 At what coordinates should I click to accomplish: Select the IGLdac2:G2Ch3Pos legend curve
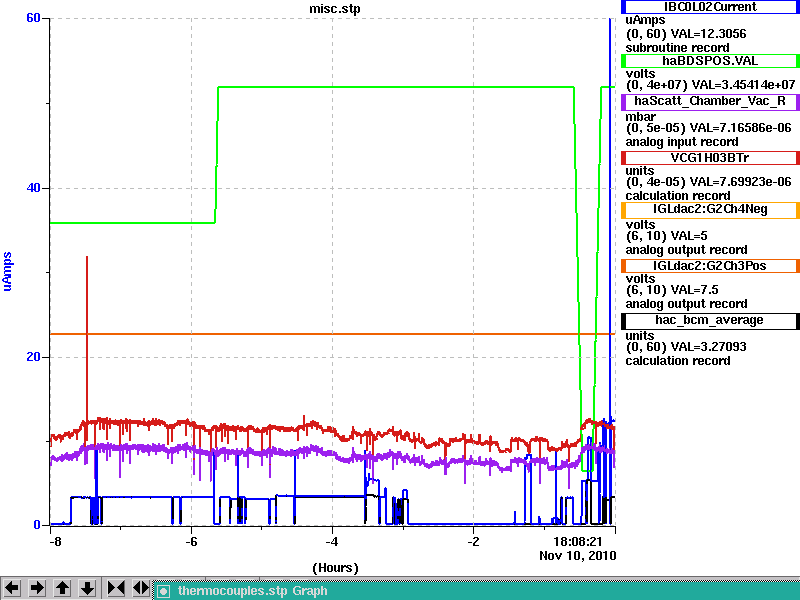coord(710,266)
